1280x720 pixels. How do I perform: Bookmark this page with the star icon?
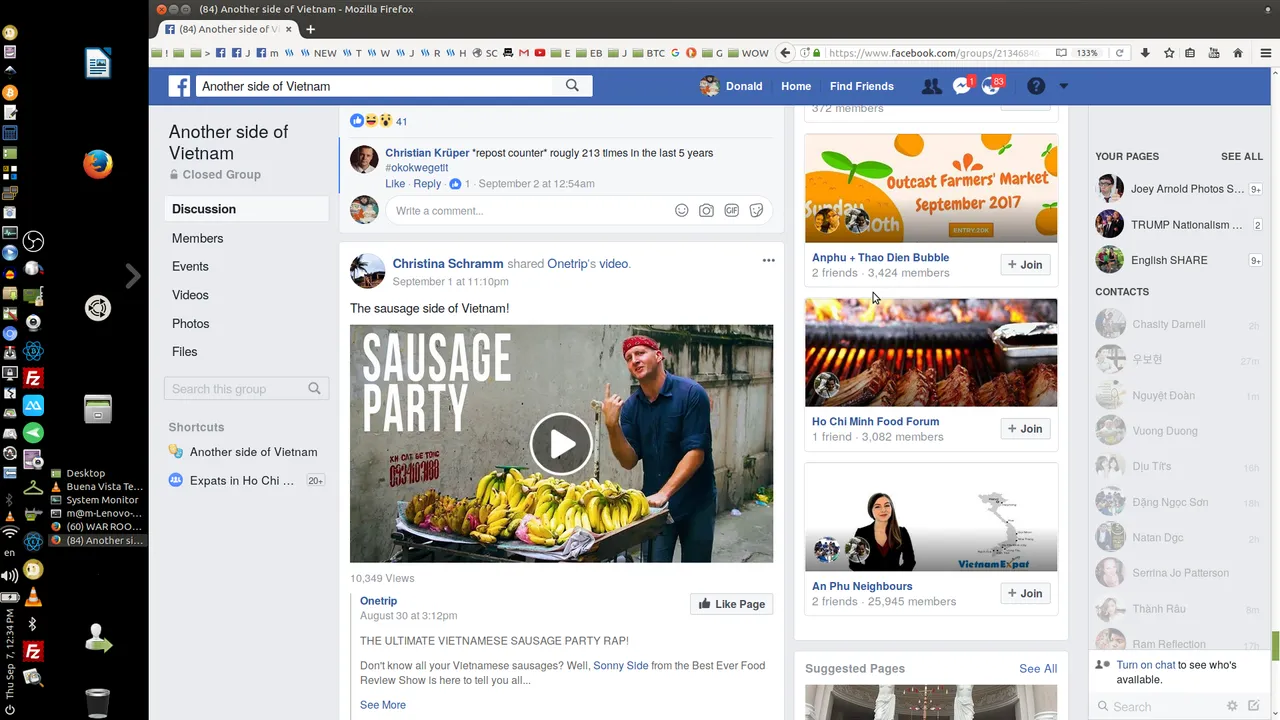pos(1168,53)
